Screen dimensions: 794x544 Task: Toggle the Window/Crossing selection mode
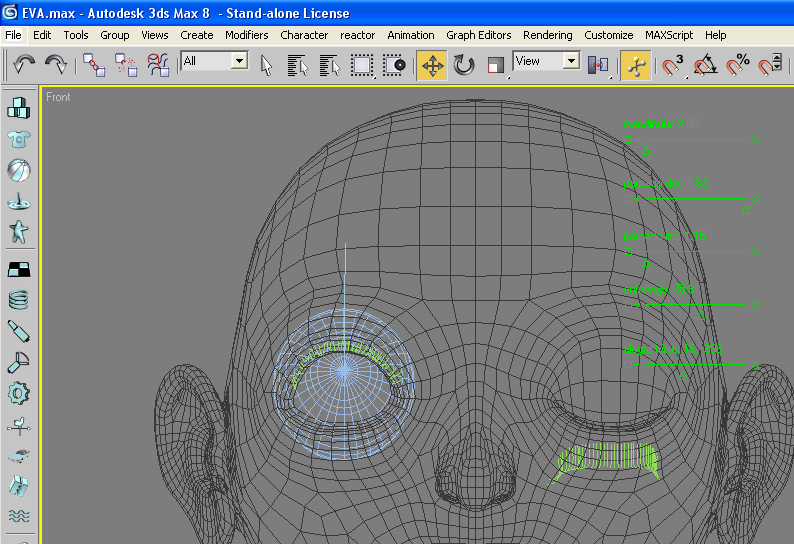tap(395, 65)
